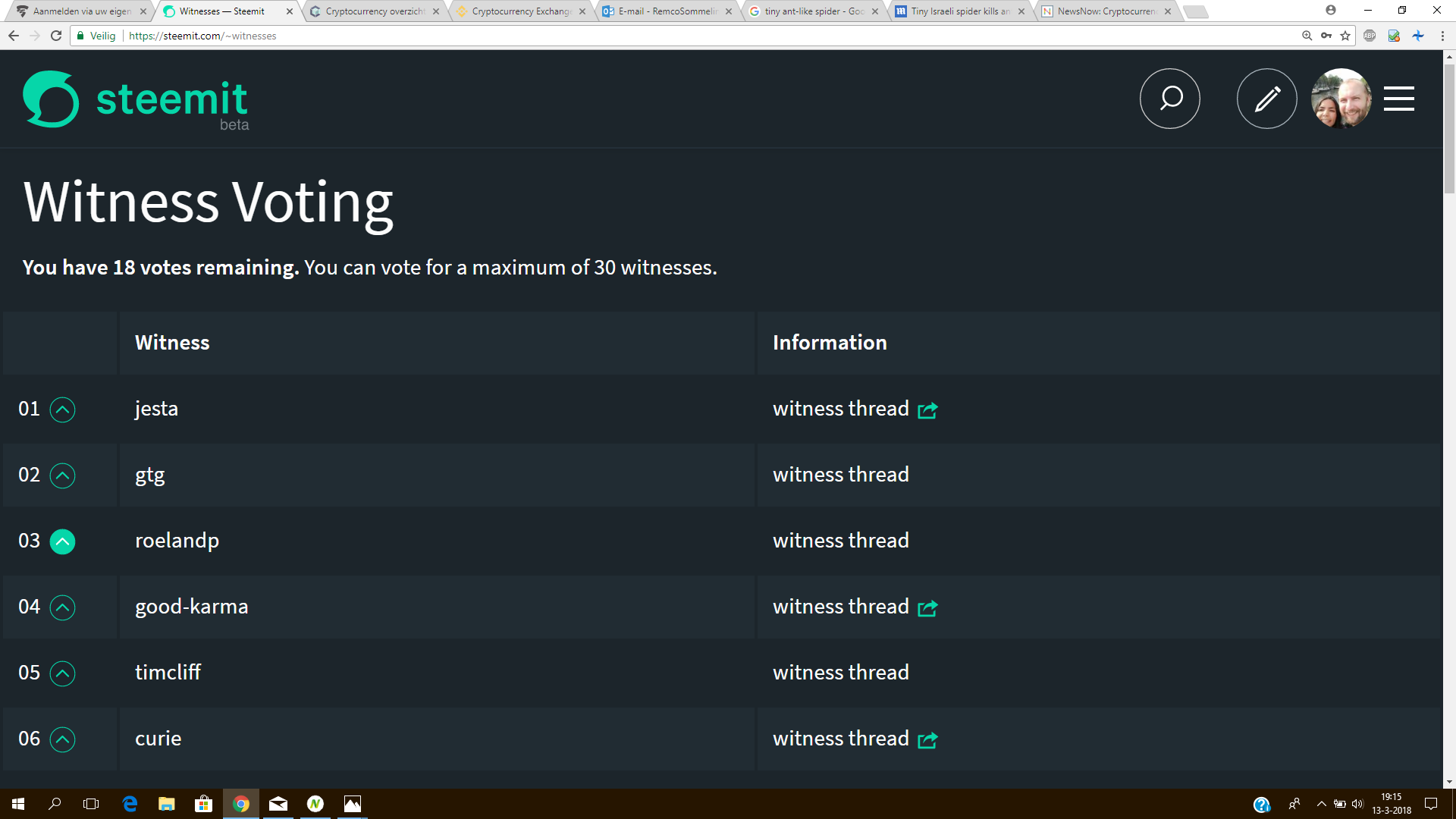Open external link icon beside jesta thread
The height and width of the screenshot is (819, 1456).
point(927,410)
